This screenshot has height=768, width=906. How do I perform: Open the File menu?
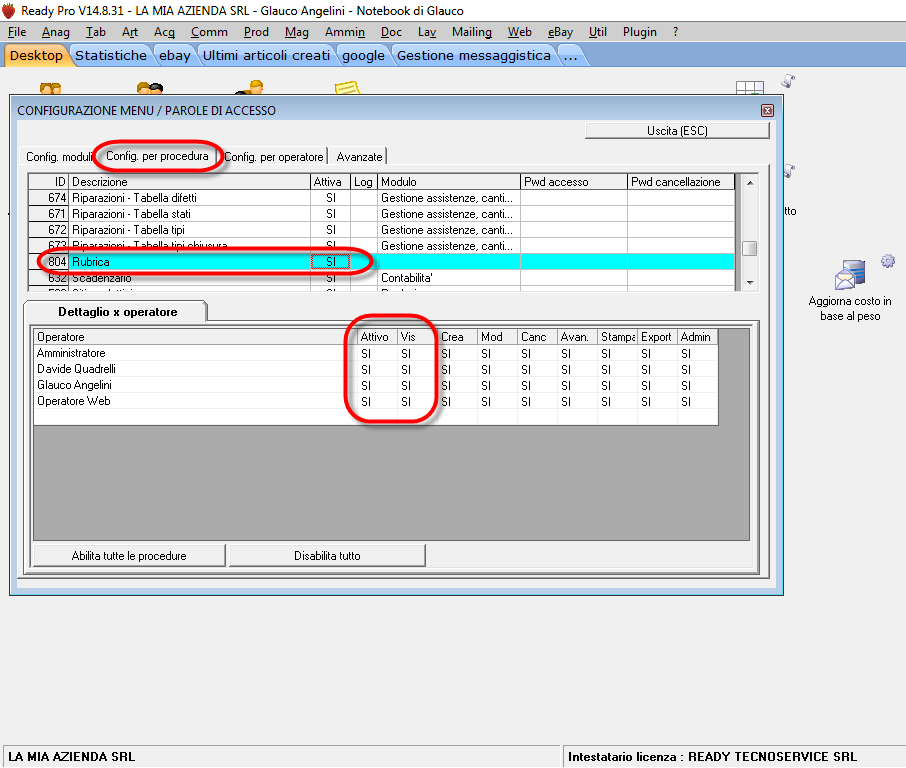[17, 32]
